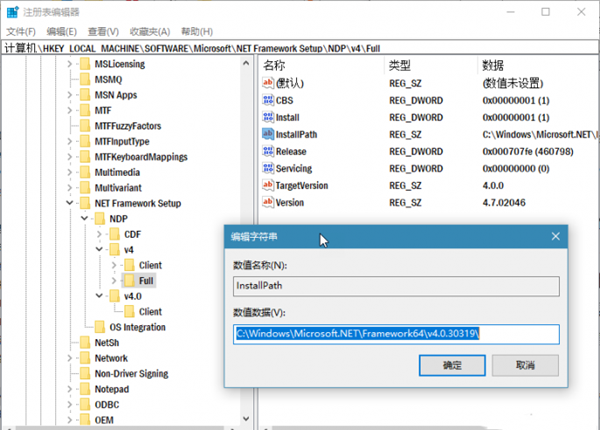This screenshot has width=600, height=430.
Task: Select the TargetVersion value icon
Action: [268, 185]
